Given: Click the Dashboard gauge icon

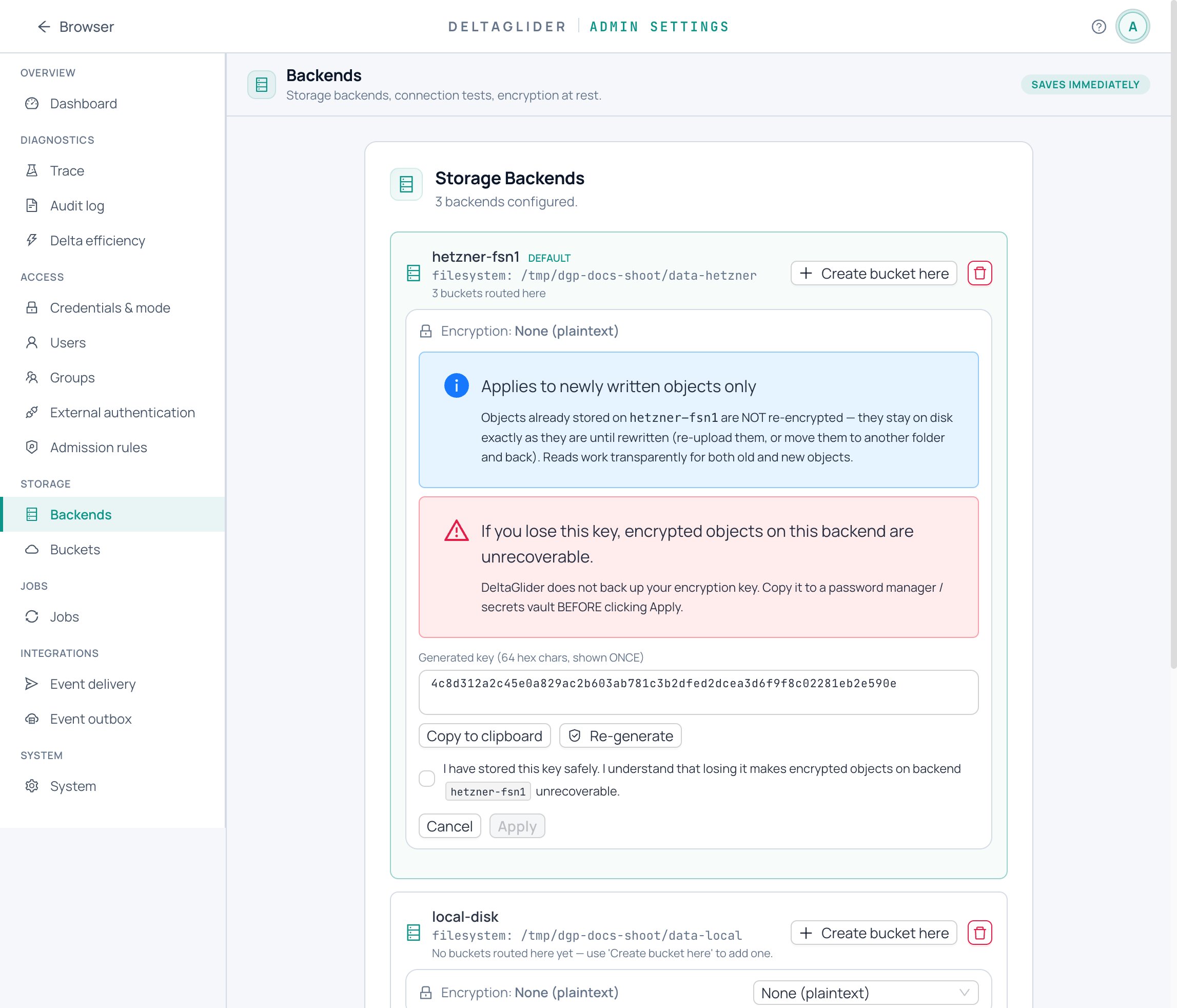Looking at the screenshot, I should click(32, 103).
